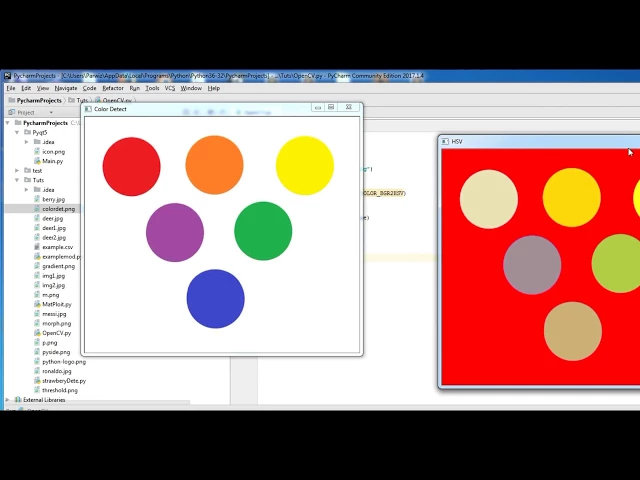Viewport: 640px width, 480px height.
Task: Select img2.jpg in project tree
Action: pos(53,285)
